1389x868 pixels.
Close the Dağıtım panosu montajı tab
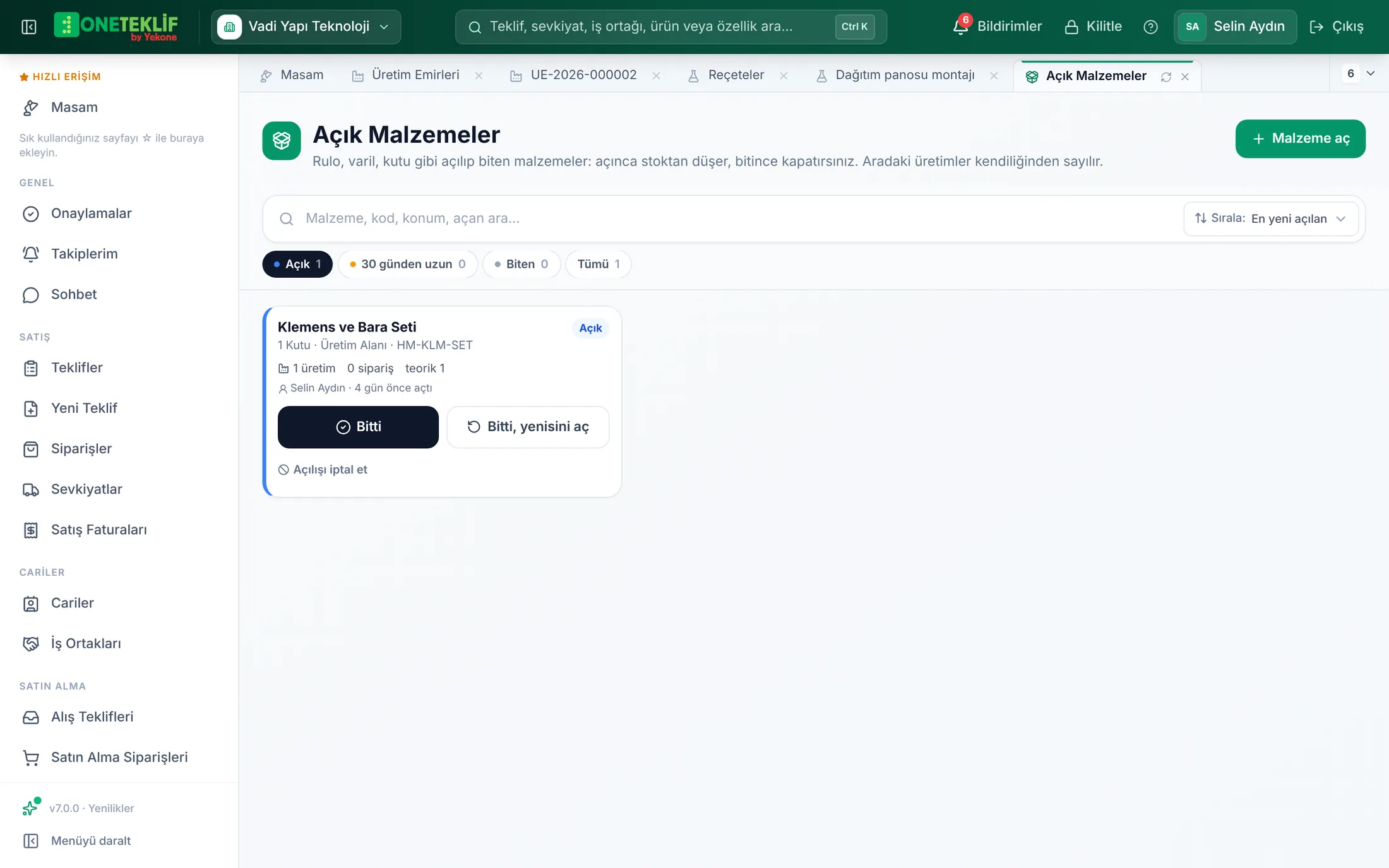(994, 76)
